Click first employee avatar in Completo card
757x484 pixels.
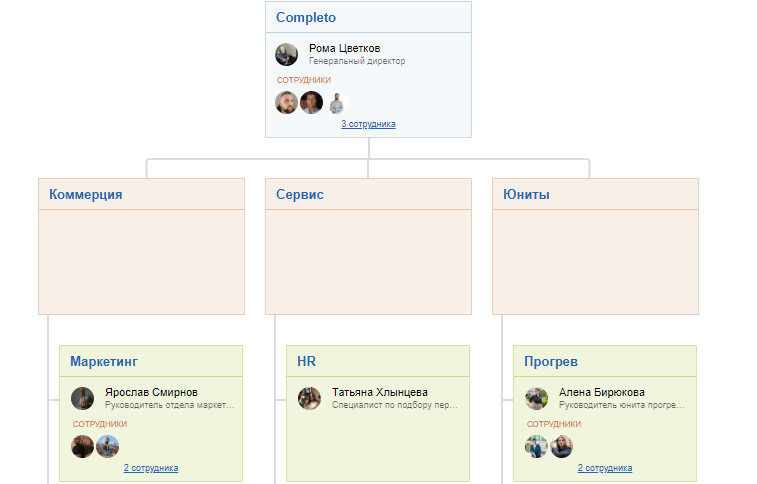tap(287, 103)
